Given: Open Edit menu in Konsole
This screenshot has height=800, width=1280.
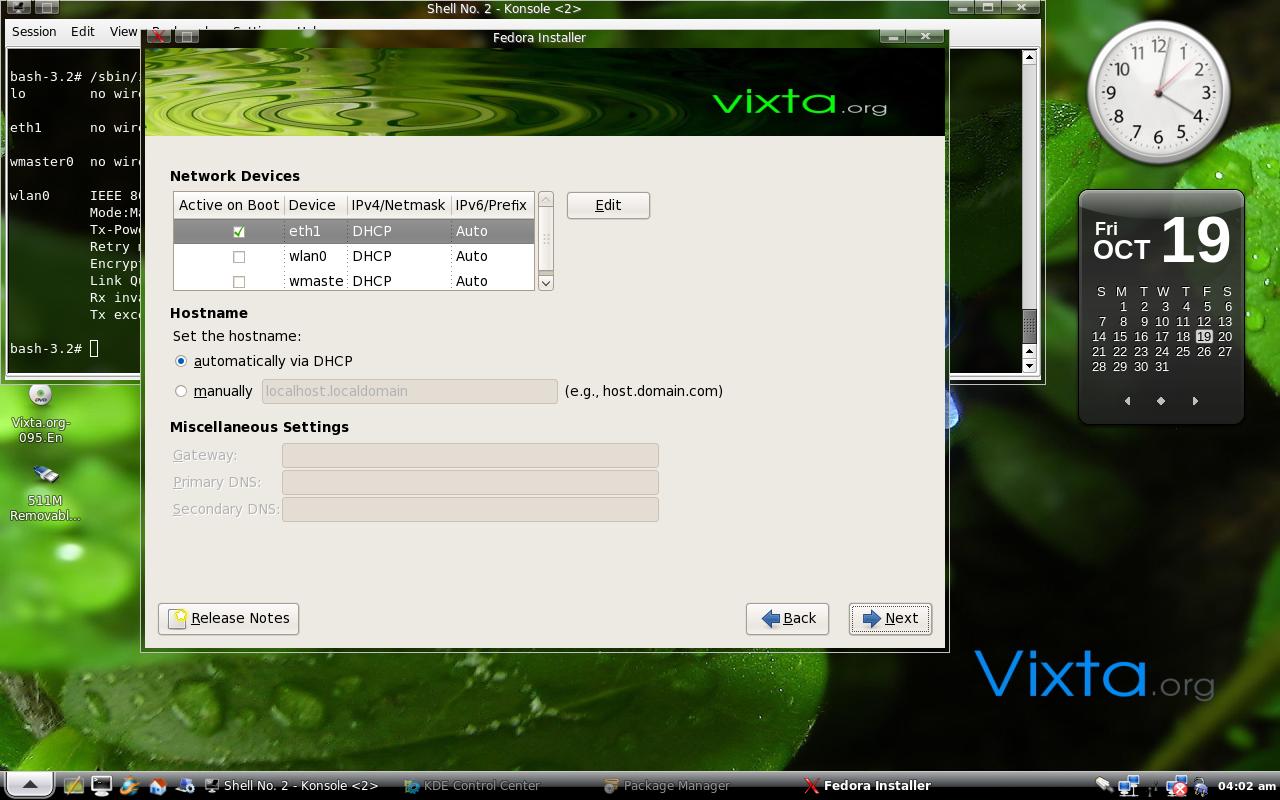Looking at the screenshot, I should 83,31.
